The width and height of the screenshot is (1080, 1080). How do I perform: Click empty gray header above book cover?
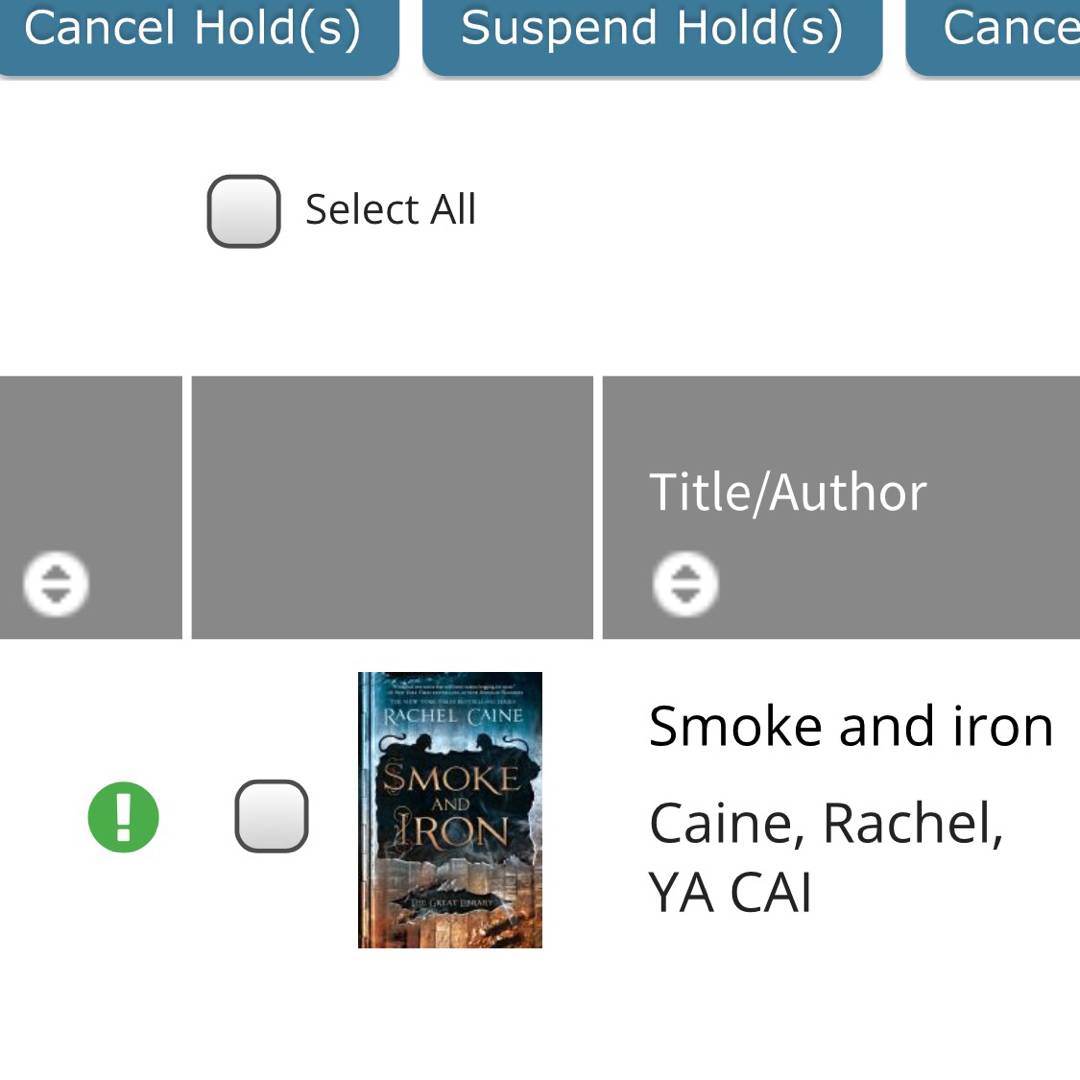[392, 506]
